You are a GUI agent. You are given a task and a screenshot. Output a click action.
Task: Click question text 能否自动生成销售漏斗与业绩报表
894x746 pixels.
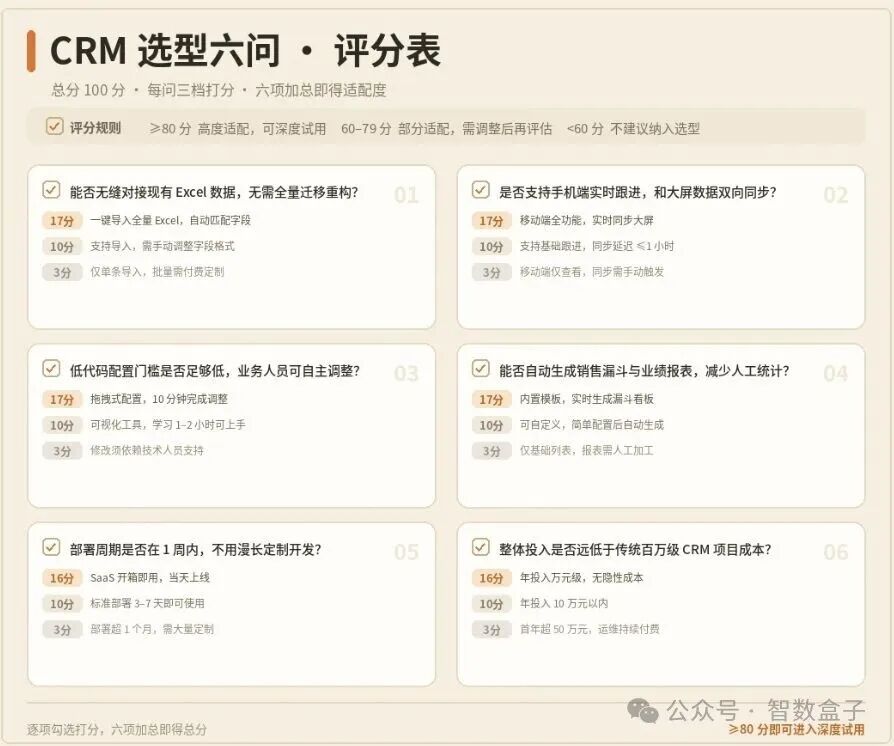click(x=644, y=371)
